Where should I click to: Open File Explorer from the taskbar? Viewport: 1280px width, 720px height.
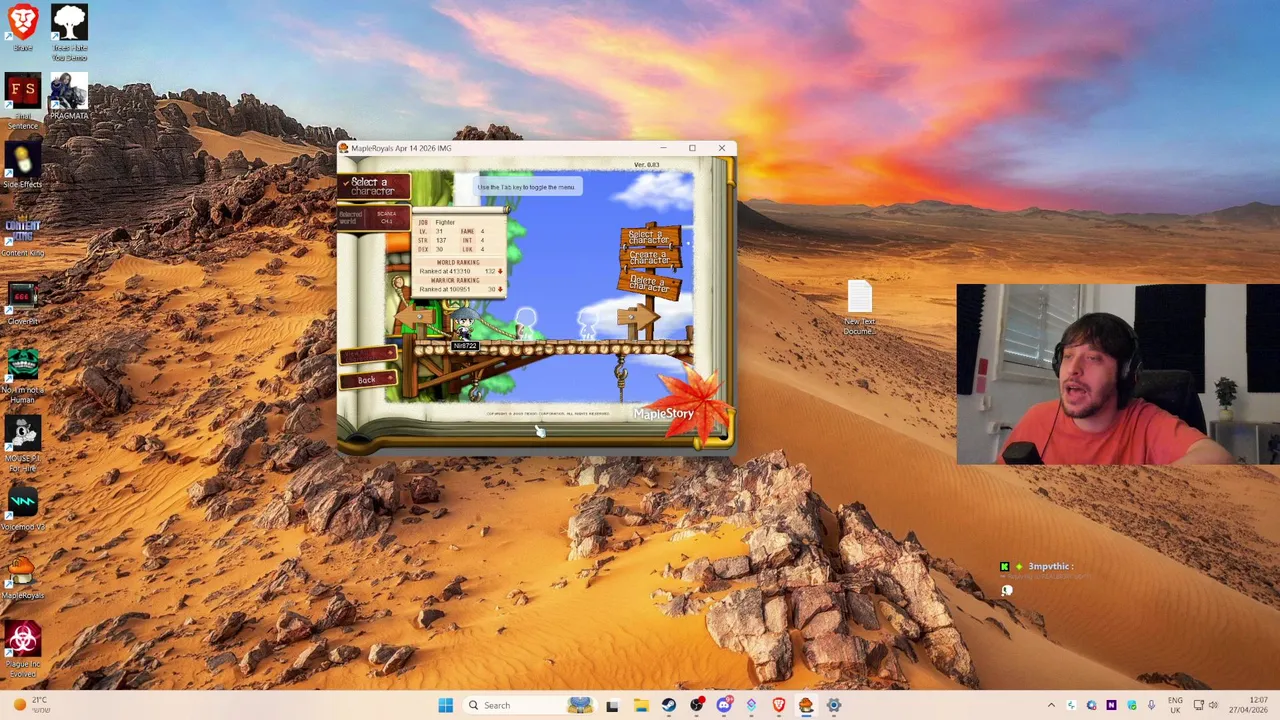tap(640, 705)
